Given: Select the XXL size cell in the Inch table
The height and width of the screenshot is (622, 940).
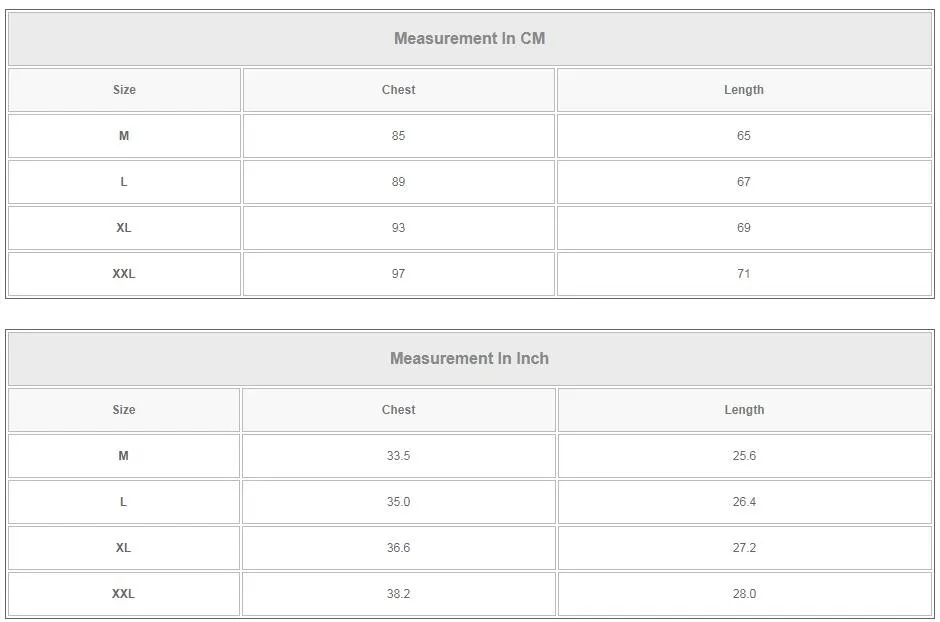Looking at the screenshot, I should (123, 594).
